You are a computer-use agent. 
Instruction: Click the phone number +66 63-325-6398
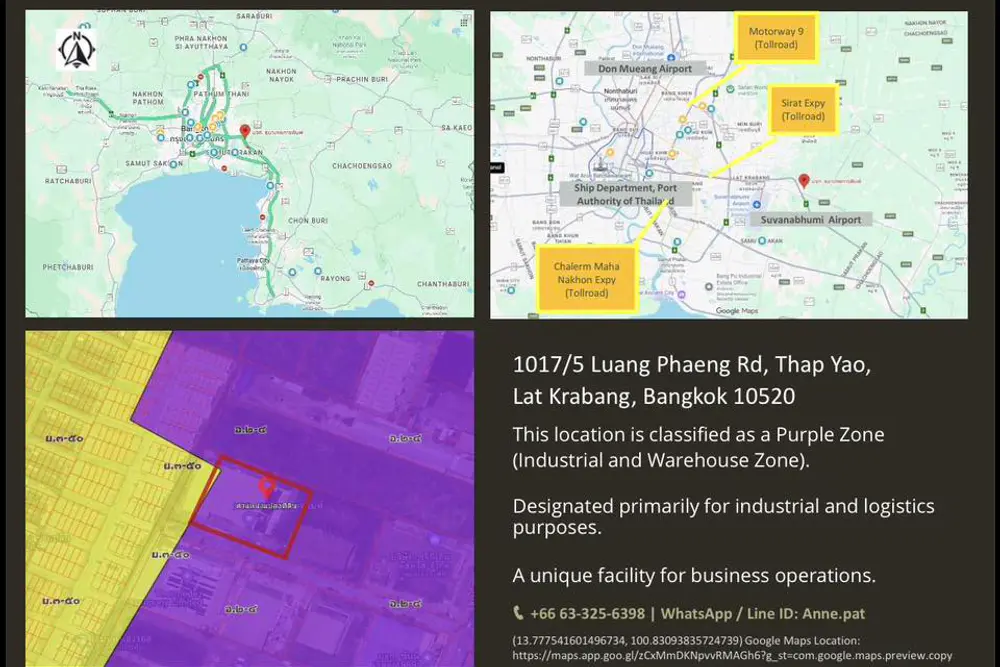(587, 613)
